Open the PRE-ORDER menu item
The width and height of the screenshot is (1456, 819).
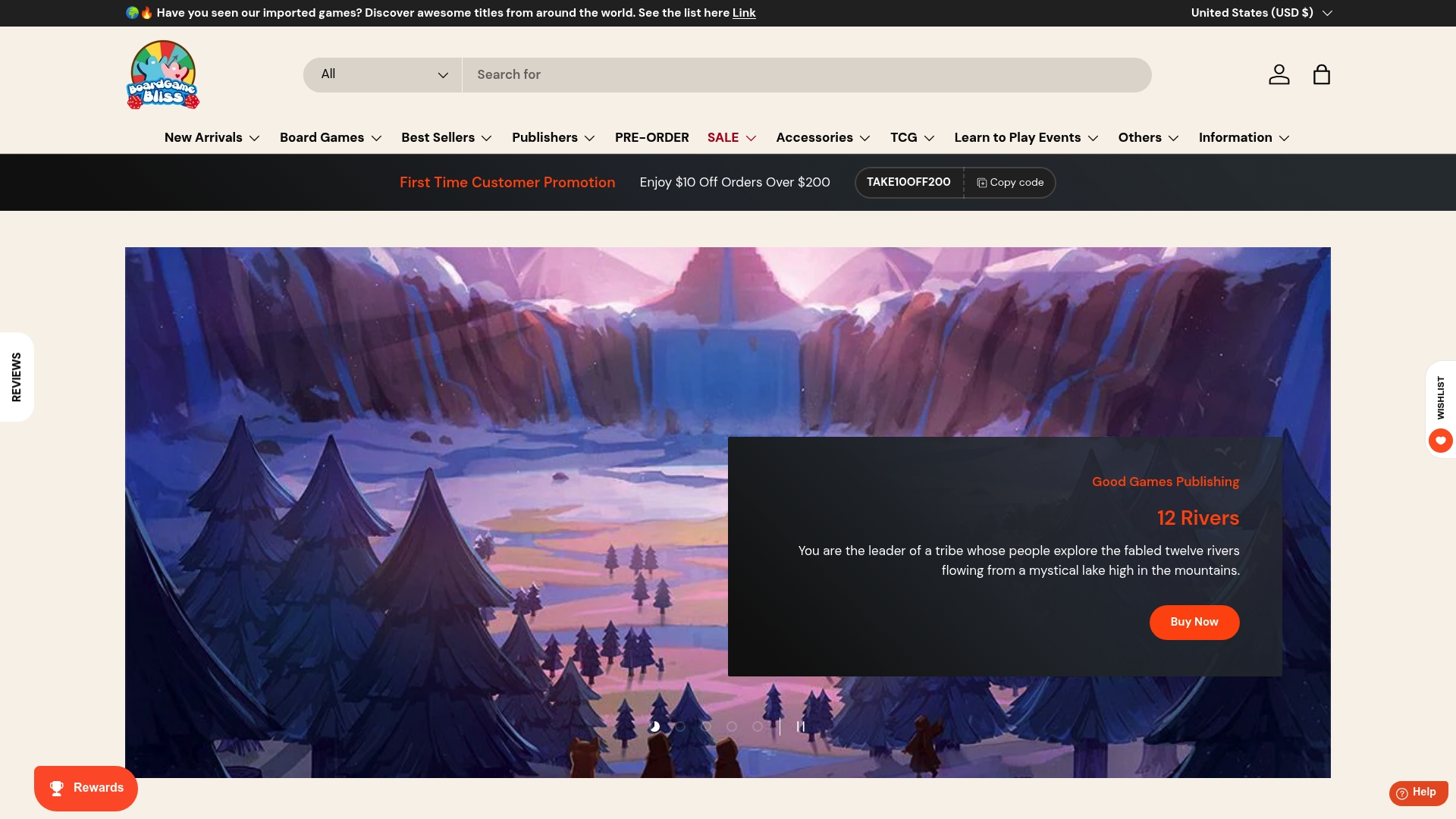point(651,137)
